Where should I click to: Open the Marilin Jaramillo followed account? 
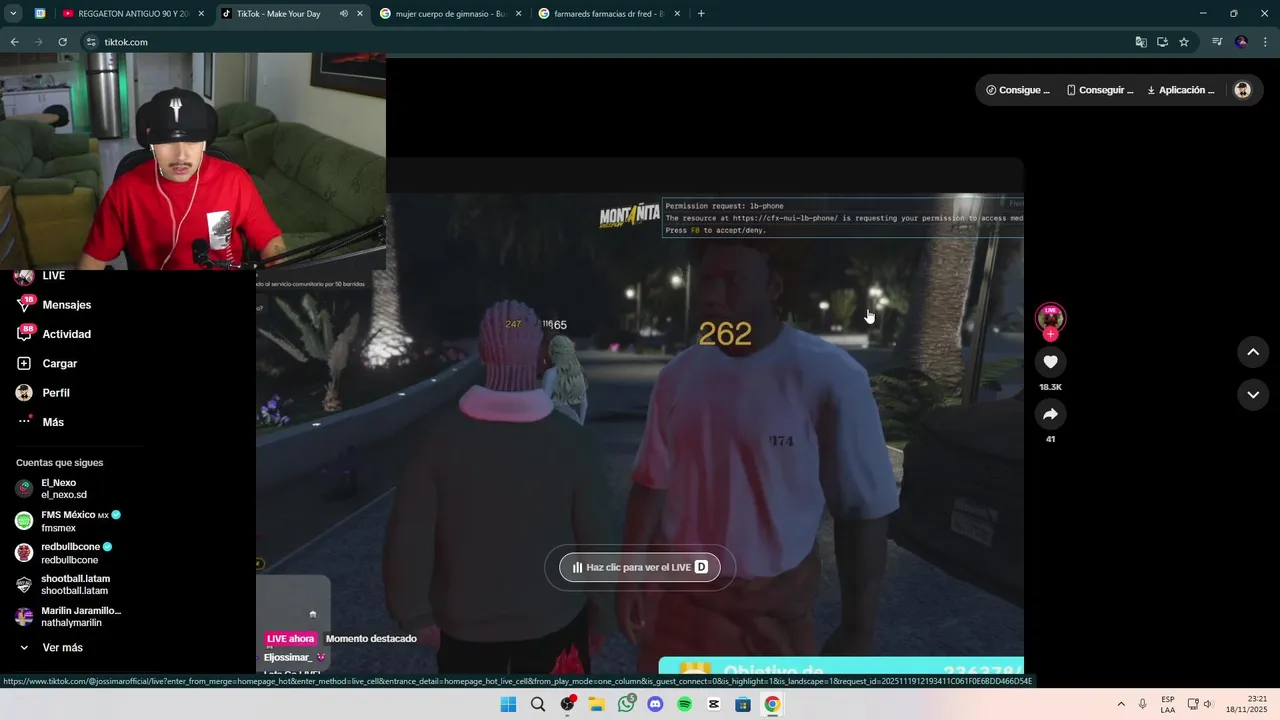point(68,617)
